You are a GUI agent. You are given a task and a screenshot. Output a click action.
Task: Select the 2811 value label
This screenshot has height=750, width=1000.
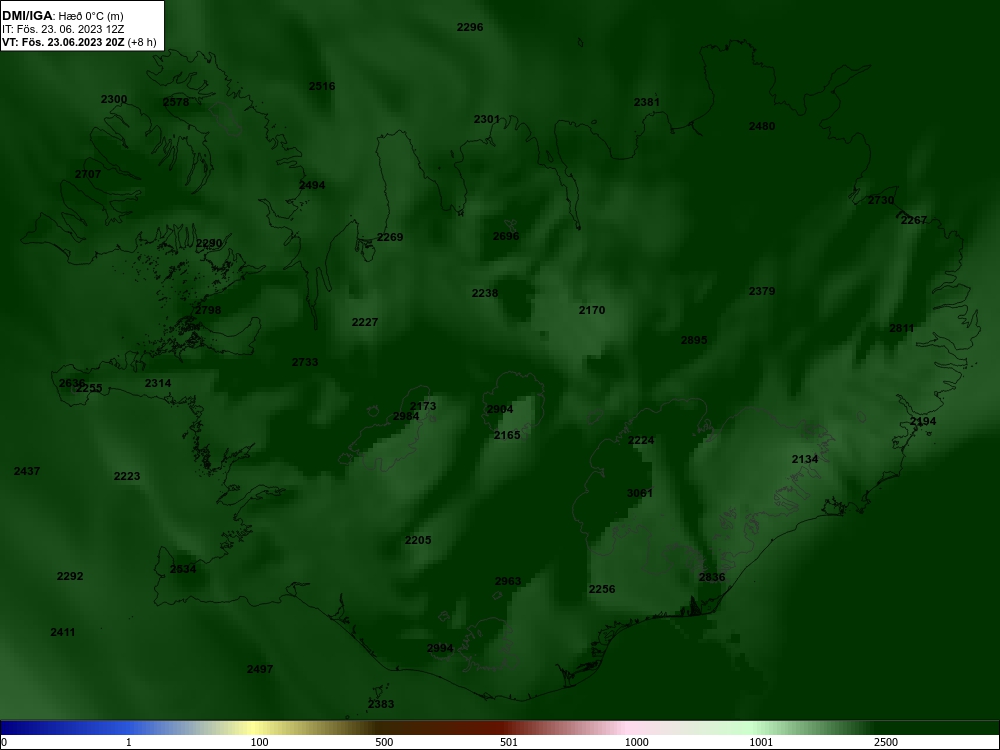[x=902, y=328]
